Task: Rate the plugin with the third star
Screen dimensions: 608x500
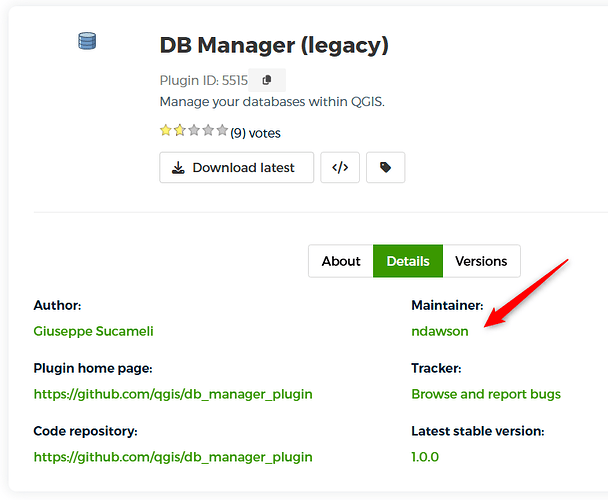Action: click(194, 130)
